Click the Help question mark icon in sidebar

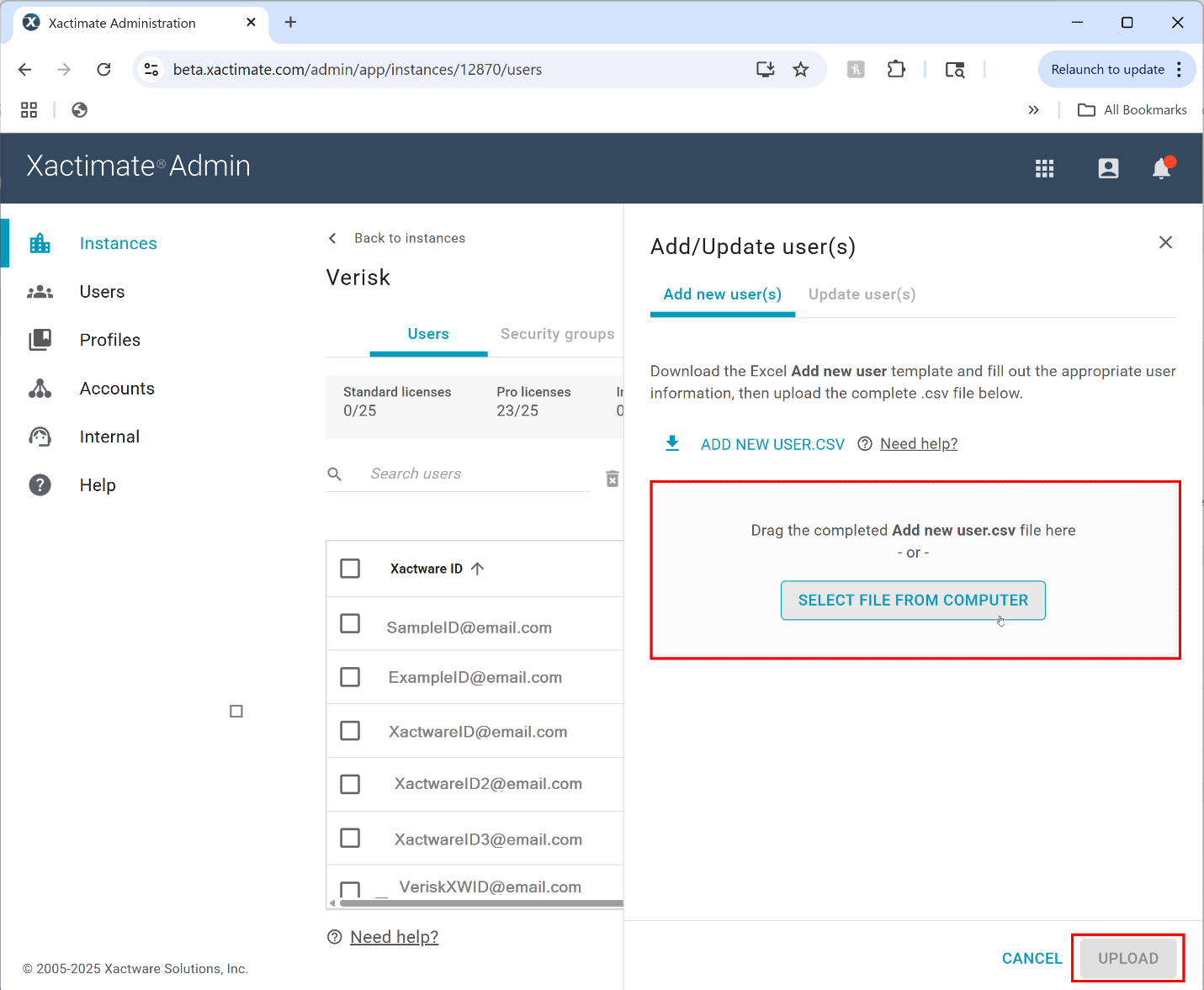(40, 485)
